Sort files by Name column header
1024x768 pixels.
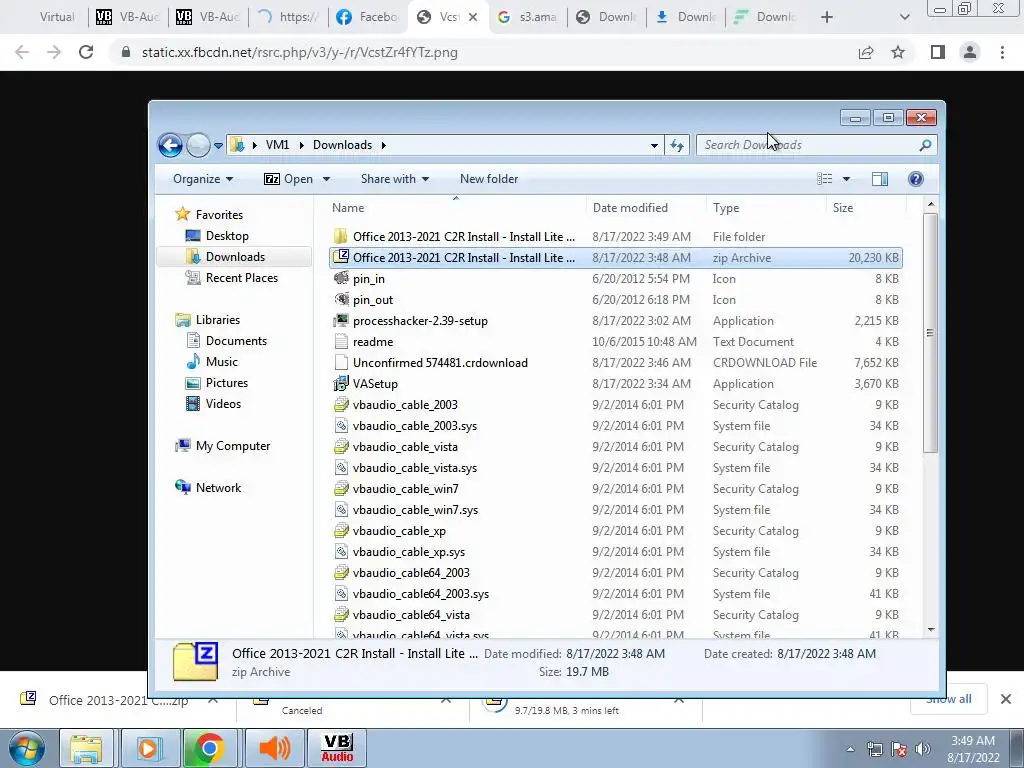coord(347,208)
